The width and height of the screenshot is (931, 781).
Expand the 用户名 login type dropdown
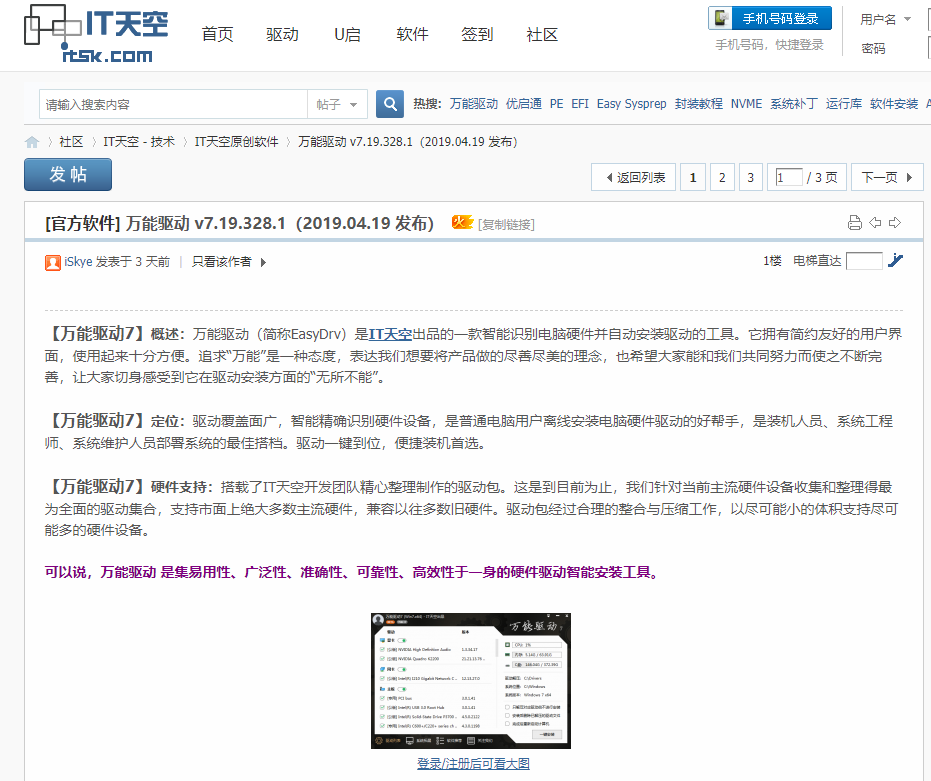[x=907, y=19]
